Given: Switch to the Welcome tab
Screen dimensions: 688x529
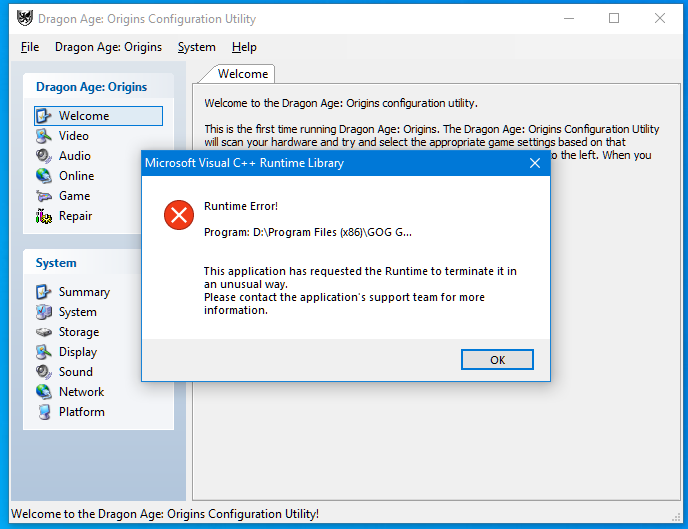Looking at the screenshot, I should (x=242, y=74).
